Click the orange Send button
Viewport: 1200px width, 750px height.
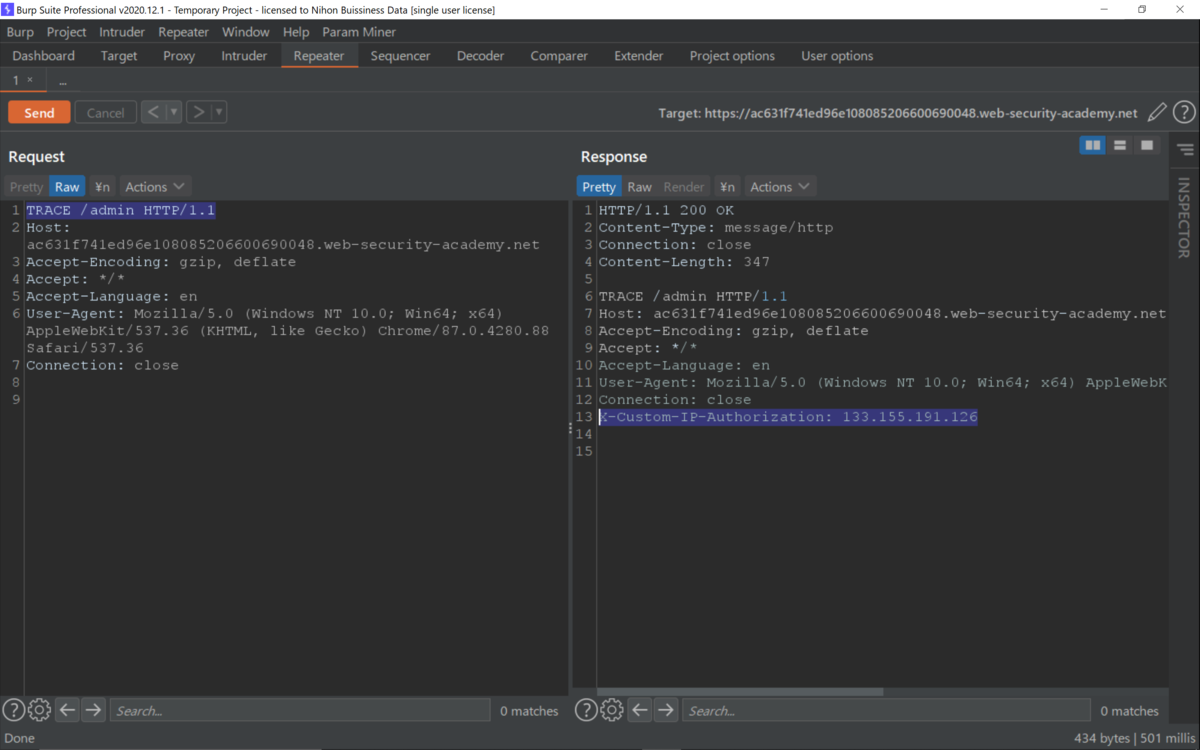coord(39,113)
